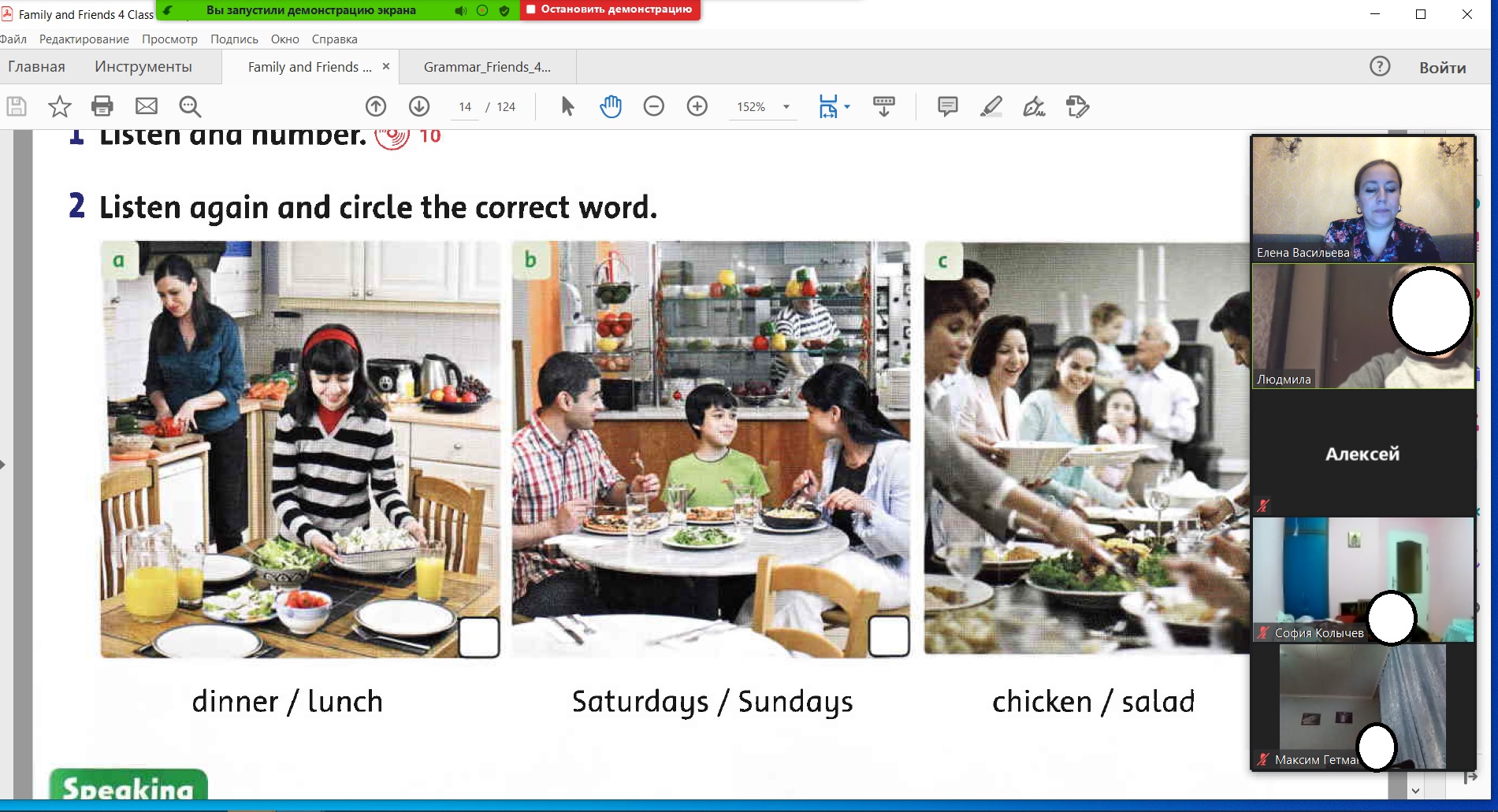Switch to the Grammar_Friends_4 tab
The image size is (1498, 812).
tap(487, 67)
